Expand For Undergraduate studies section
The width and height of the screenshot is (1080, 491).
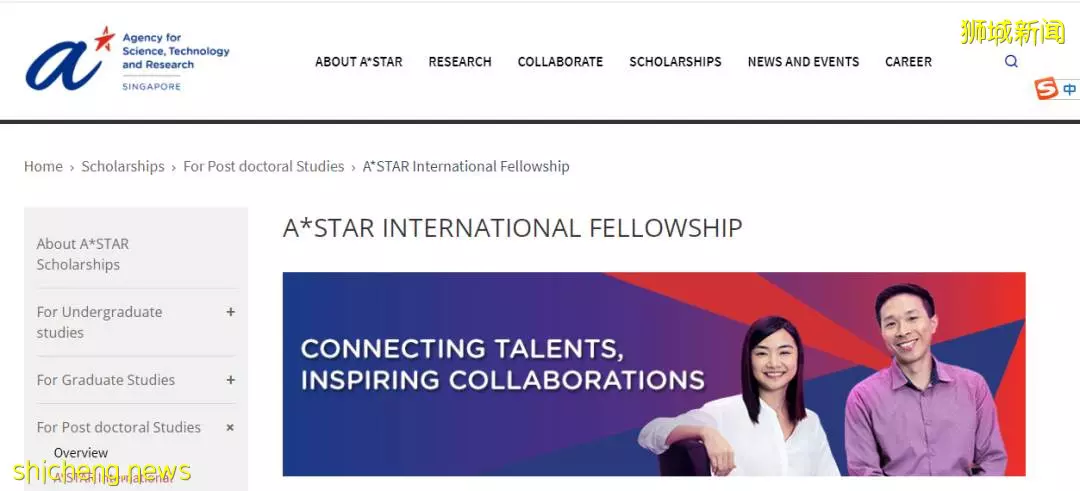[x=231, y=312]
